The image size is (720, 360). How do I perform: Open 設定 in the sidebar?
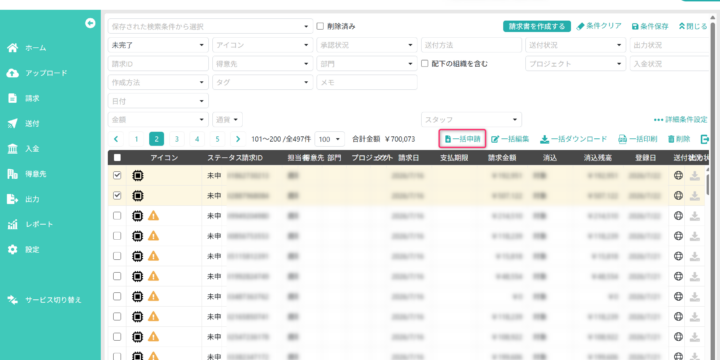click(24, 250)
